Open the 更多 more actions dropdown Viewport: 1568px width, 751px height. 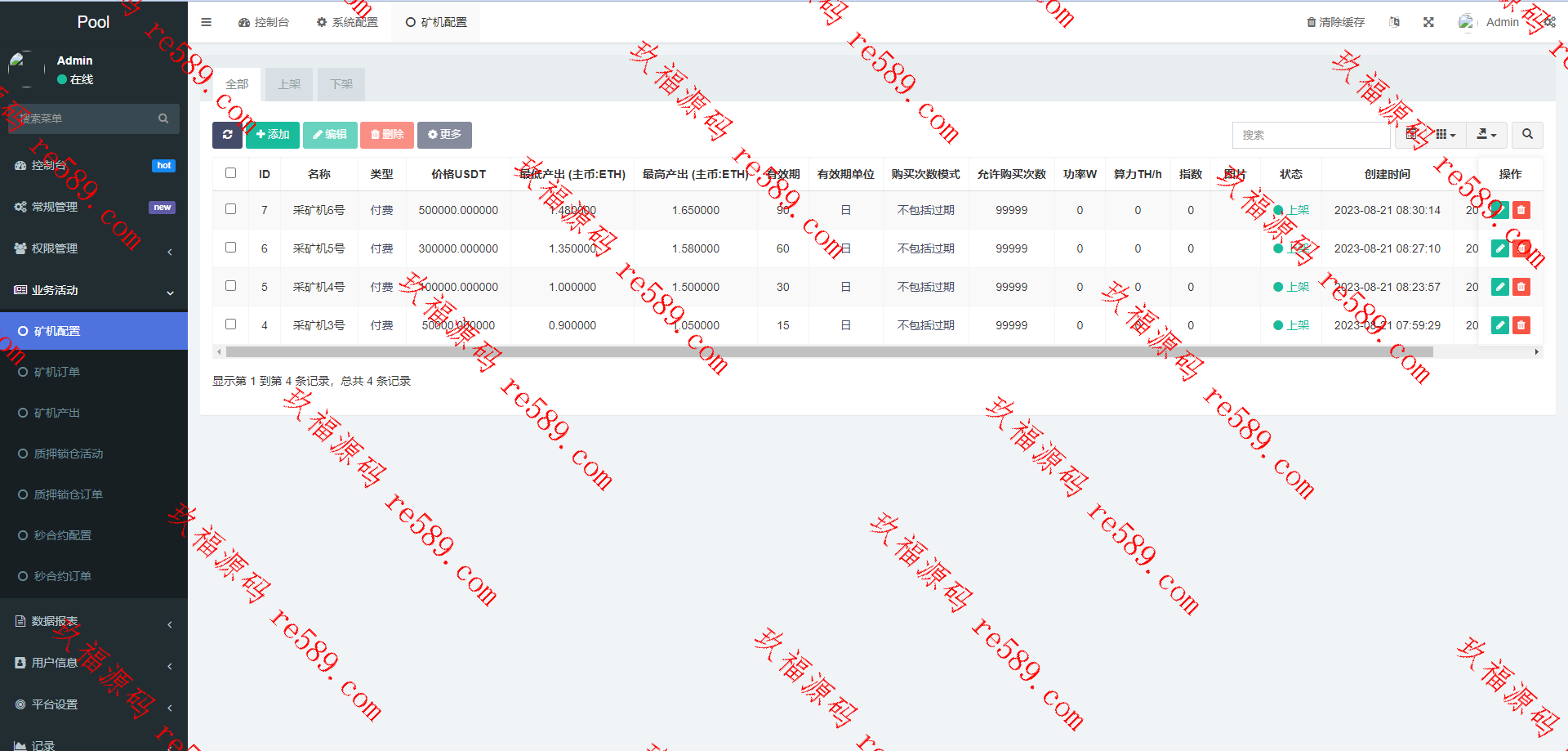tap(444, 135)
